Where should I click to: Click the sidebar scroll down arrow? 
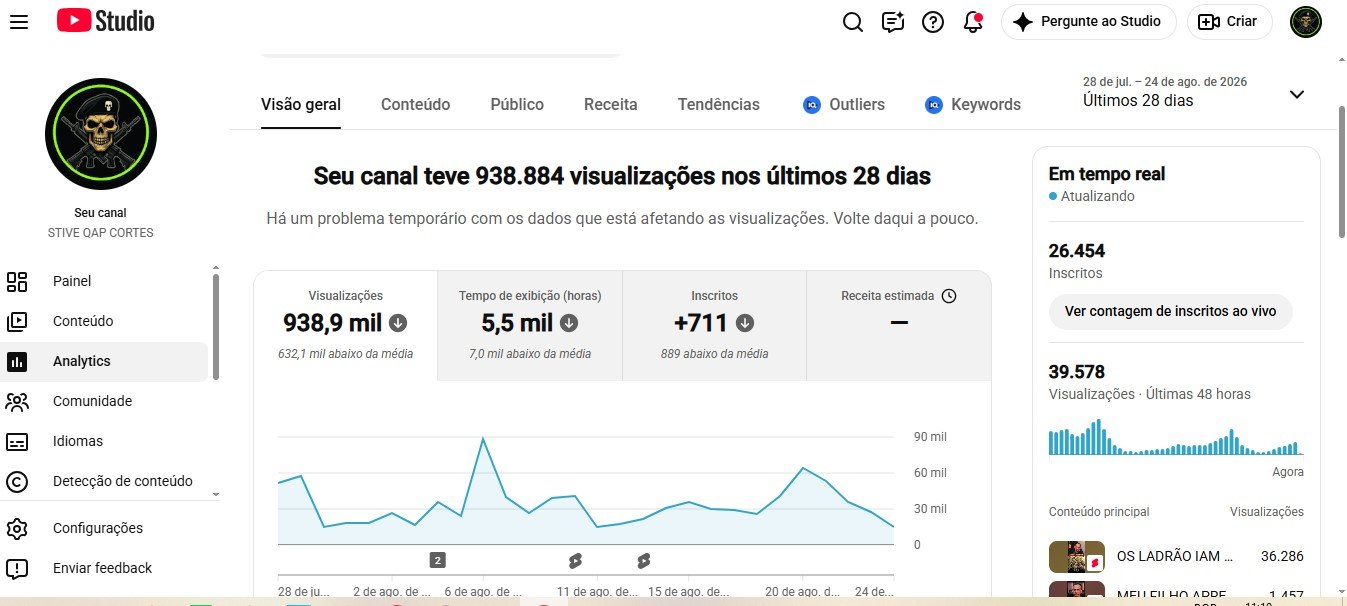point(216,494)
